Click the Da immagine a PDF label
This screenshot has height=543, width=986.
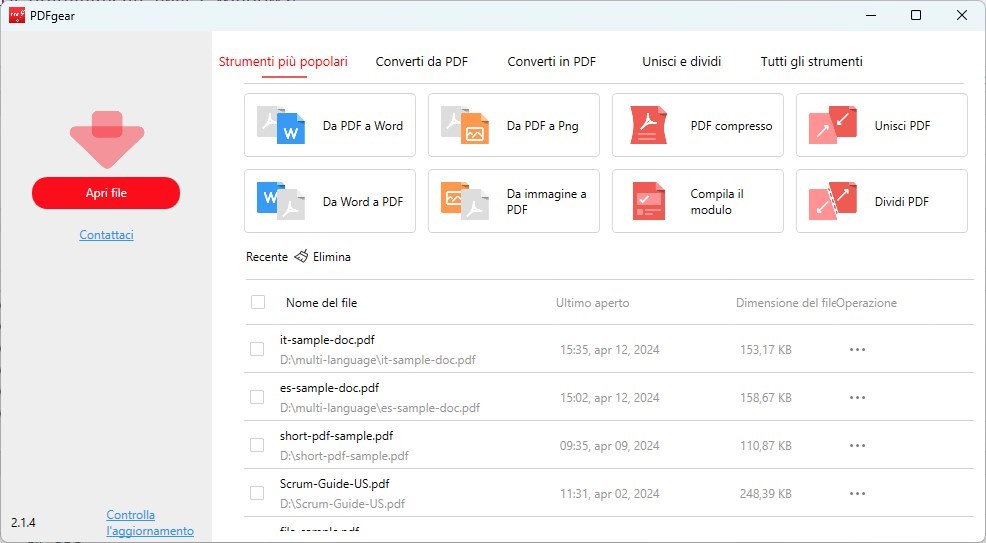point(546,202)
